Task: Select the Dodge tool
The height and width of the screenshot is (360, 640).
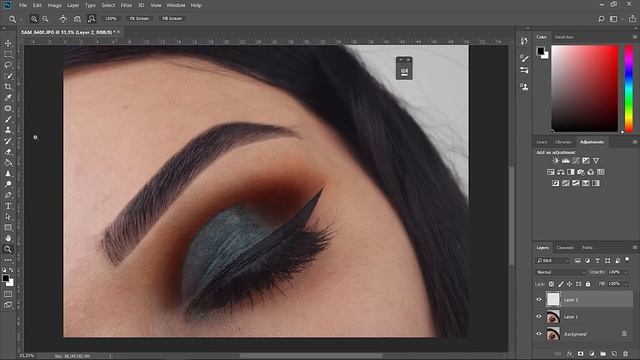Action: point(8,184)
